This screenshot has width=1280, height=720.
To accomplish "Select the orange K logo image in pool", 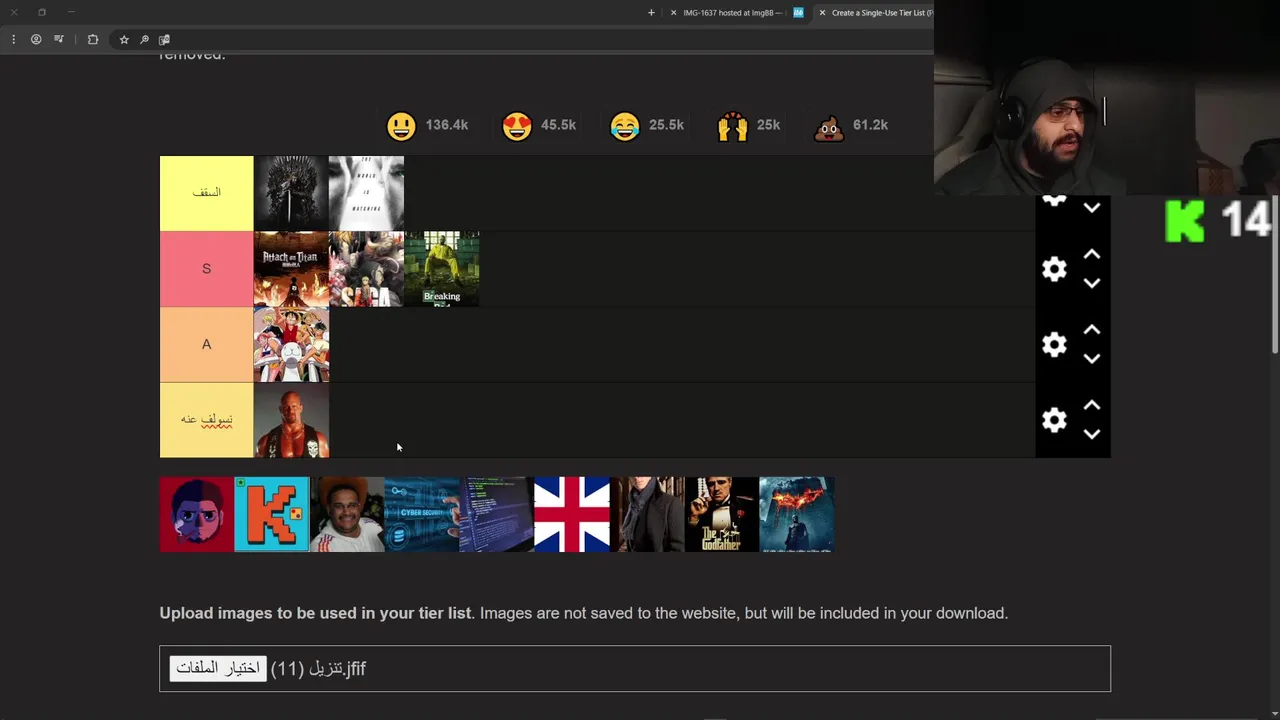I will point(272,514).
